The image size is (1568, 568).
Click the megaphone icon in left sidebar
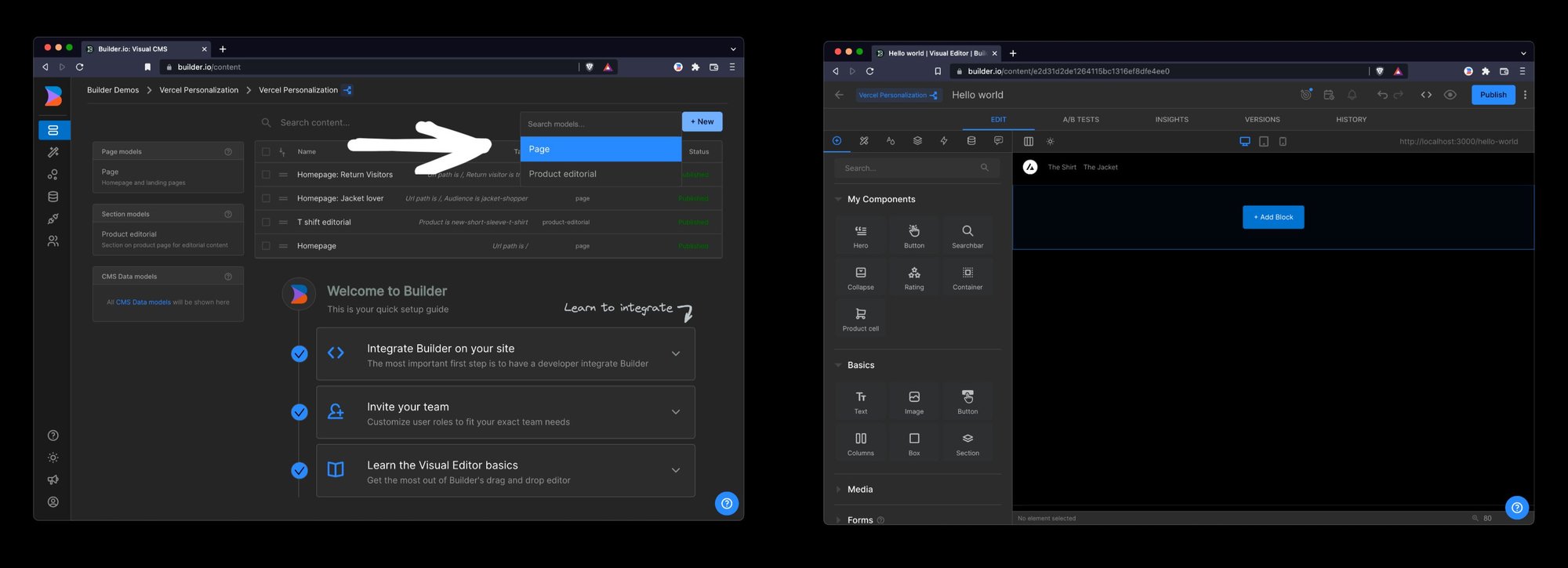pyautogui.click(x=53, y=479)
